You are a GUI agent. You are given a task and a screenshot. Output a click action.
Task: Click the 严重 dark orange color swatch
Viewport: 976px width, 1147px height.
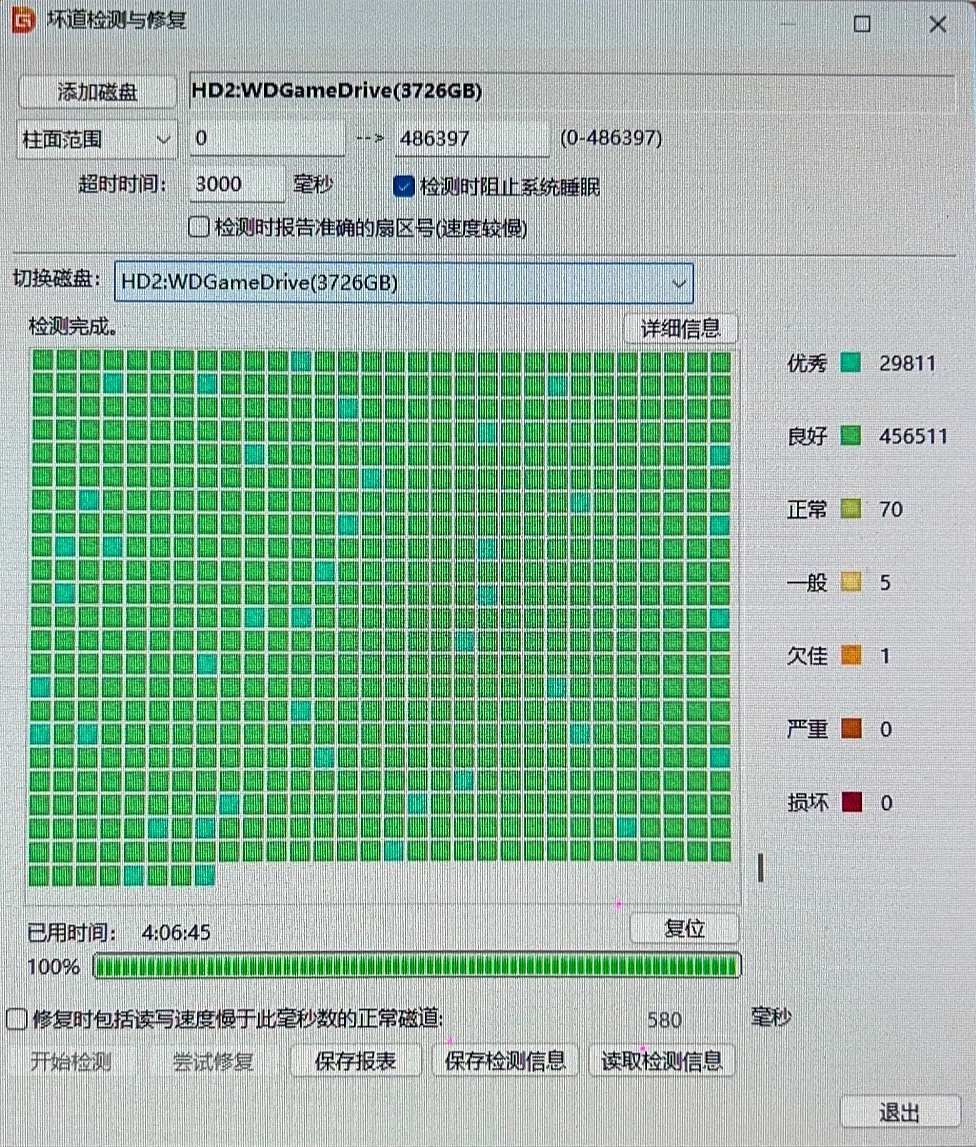click(x=850, y=729)
